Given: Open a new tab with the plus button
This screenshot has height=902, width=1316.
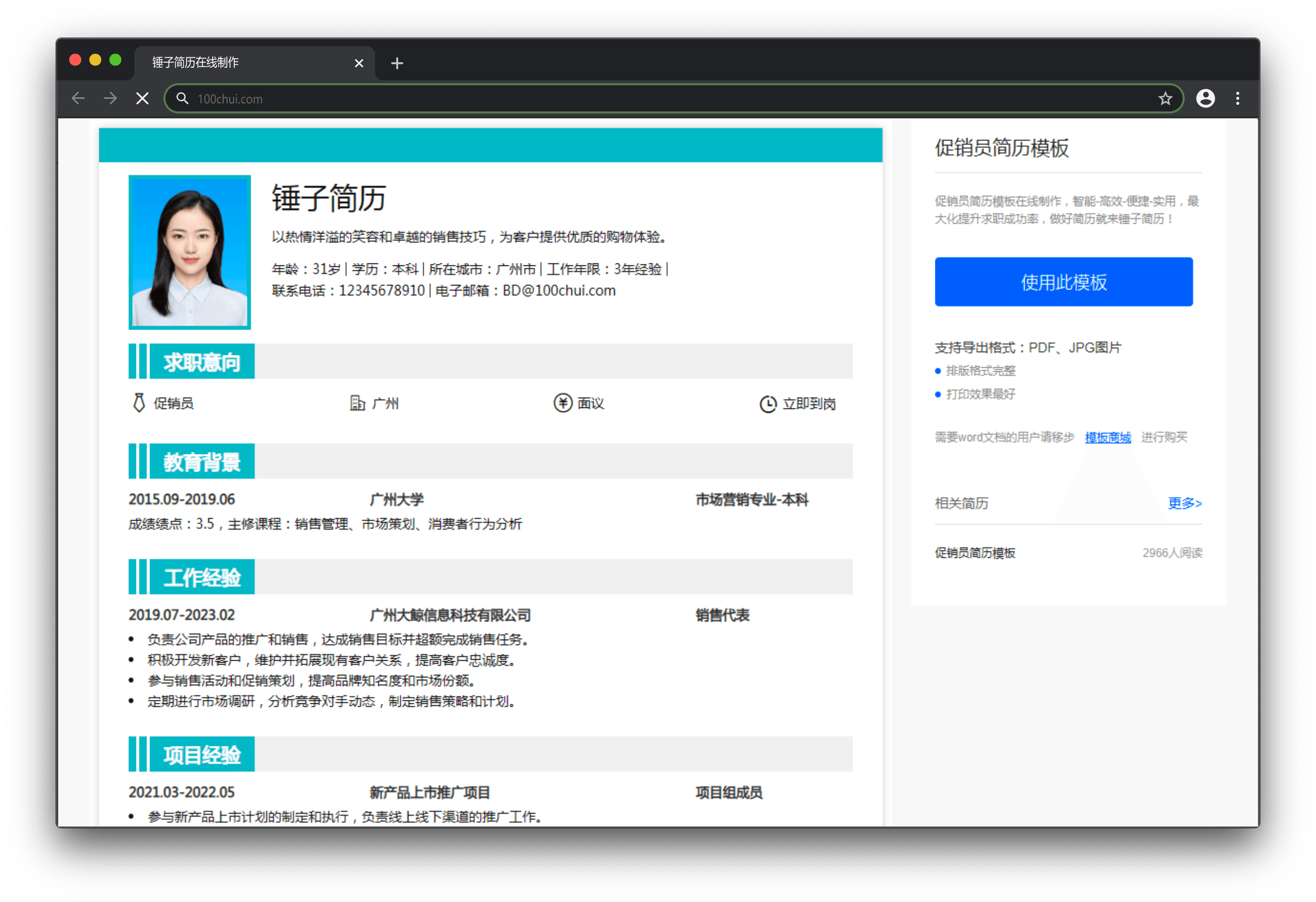Looking at the screenshot, I should point(397,63).
